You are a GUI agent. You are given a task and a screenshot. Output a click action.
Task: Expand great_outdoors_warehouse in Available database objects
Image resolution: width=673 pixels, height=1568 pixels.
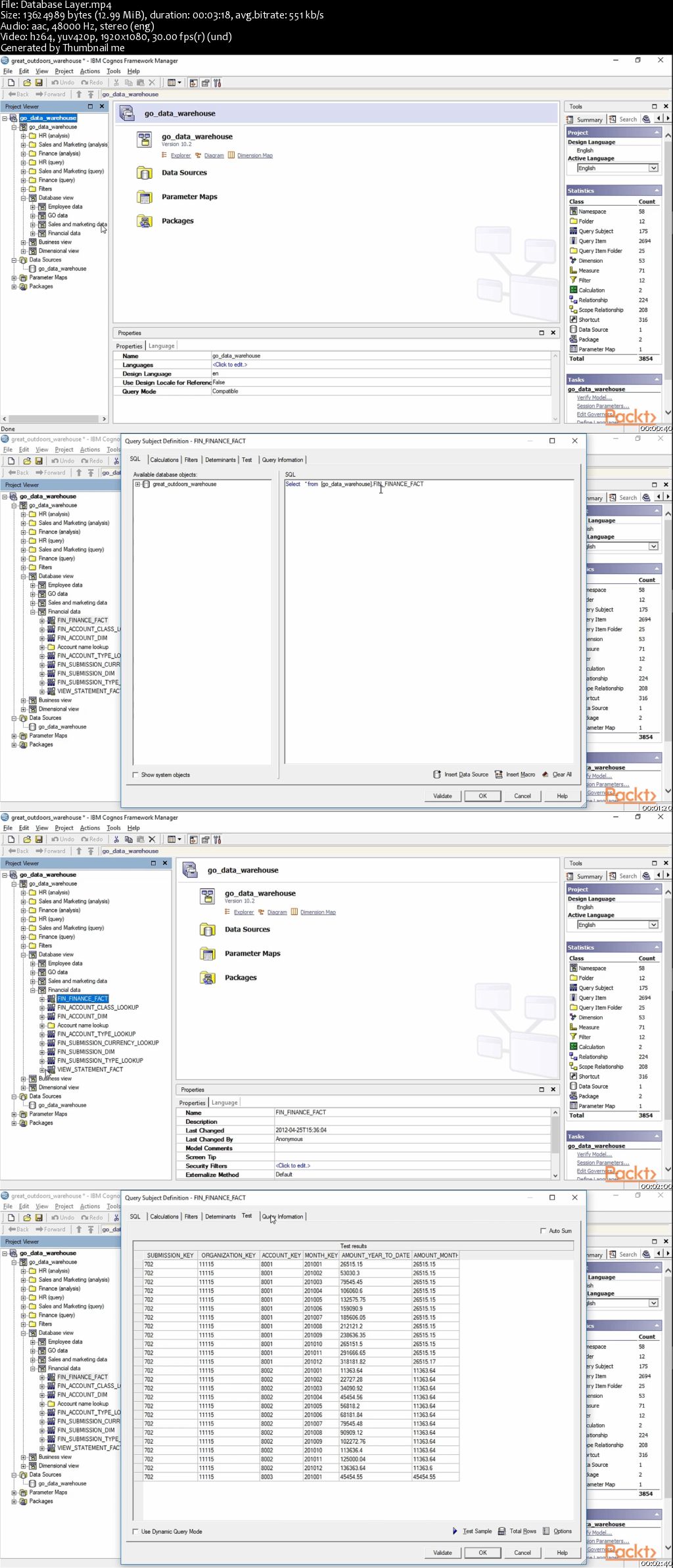pyautogui.click(x=138, y=484)
